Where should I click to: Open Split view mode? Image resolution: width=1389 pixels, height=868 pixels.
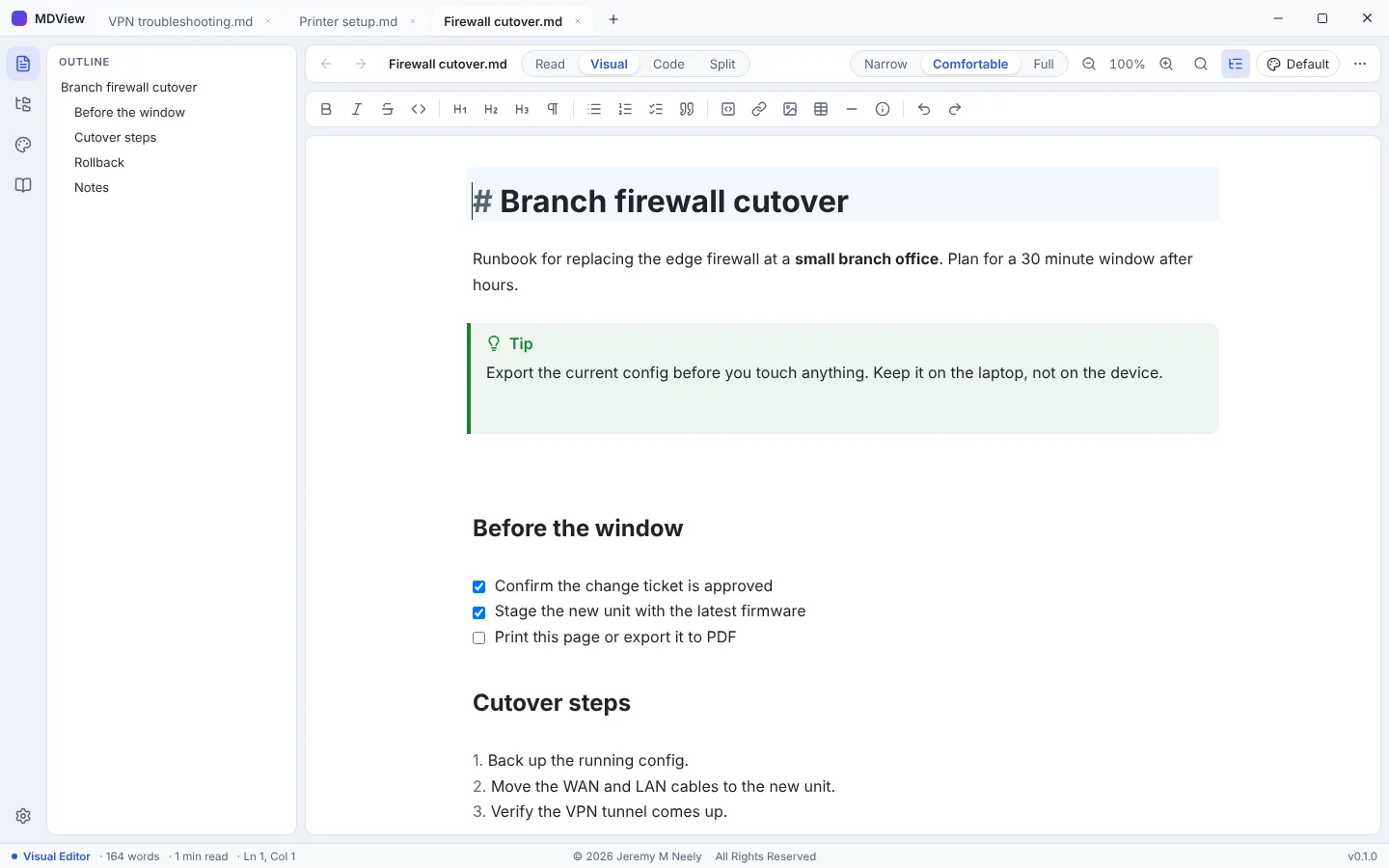(722, 64)
